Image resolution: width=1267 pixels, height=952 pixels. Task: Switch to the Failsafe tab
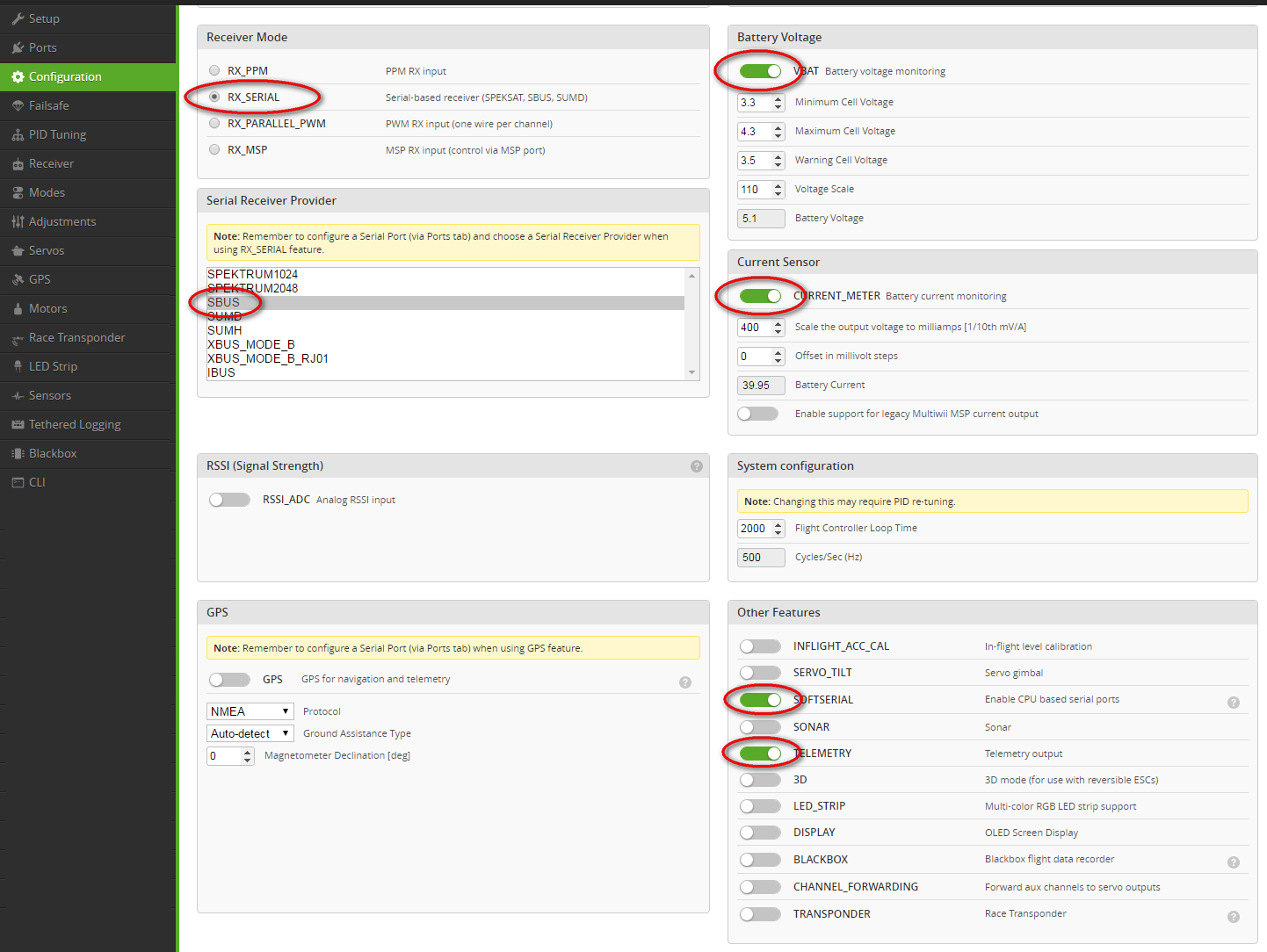(48, 105)
